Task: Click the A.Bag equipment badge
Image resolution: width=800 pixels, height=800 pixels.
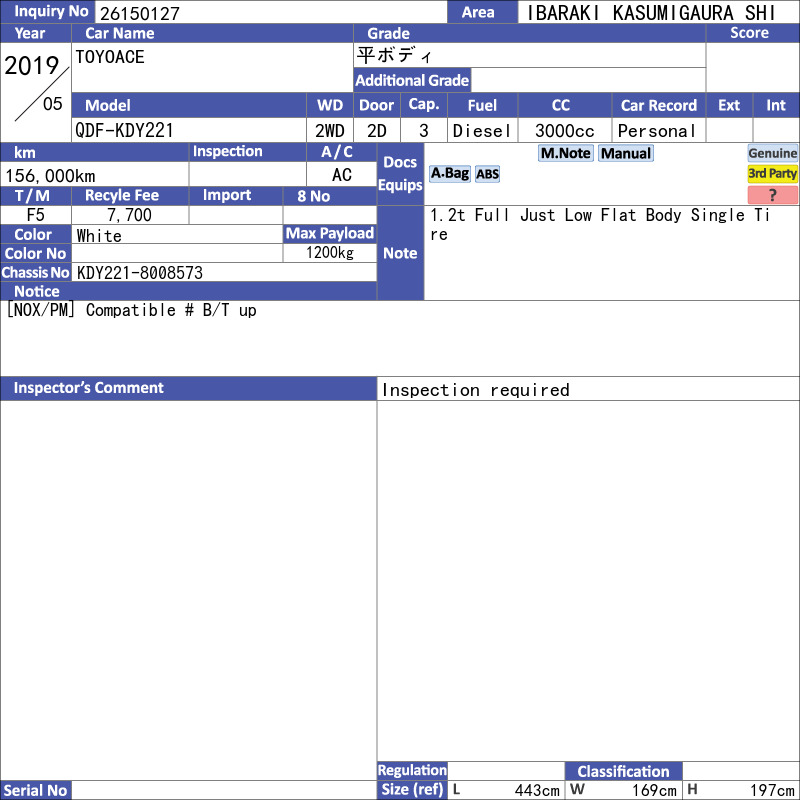Action: 449,173
